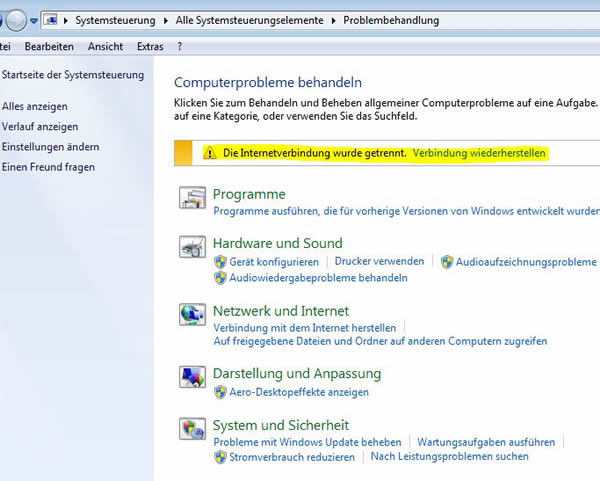
Task: Click Probleme mit Windows Update beheben
Action: point(307,442)
